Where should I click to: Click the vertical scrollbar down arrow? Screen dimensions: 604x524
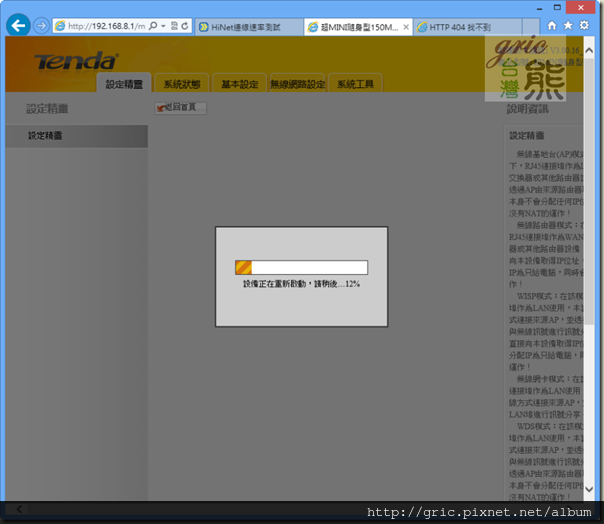[x=589, y=489]
